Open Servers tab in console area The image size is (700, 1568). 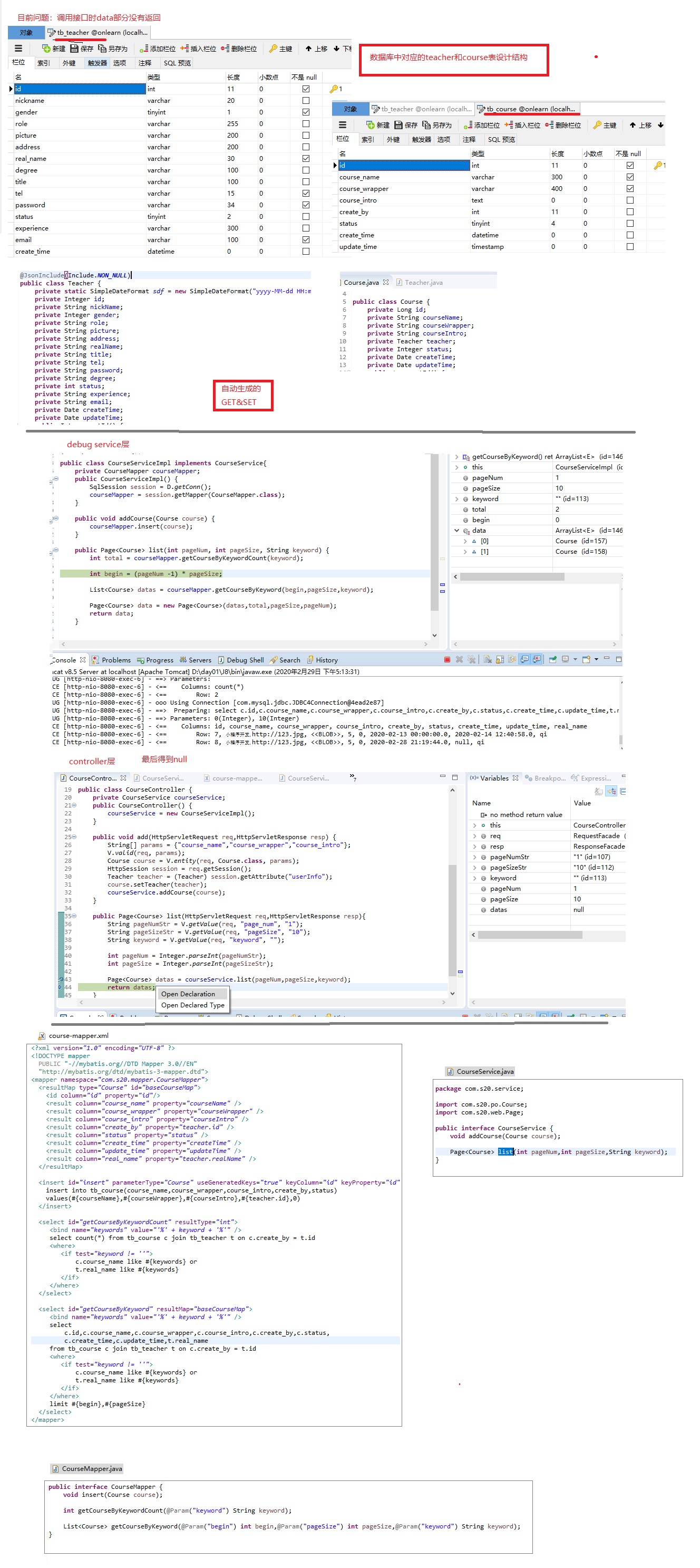point(195,660)
